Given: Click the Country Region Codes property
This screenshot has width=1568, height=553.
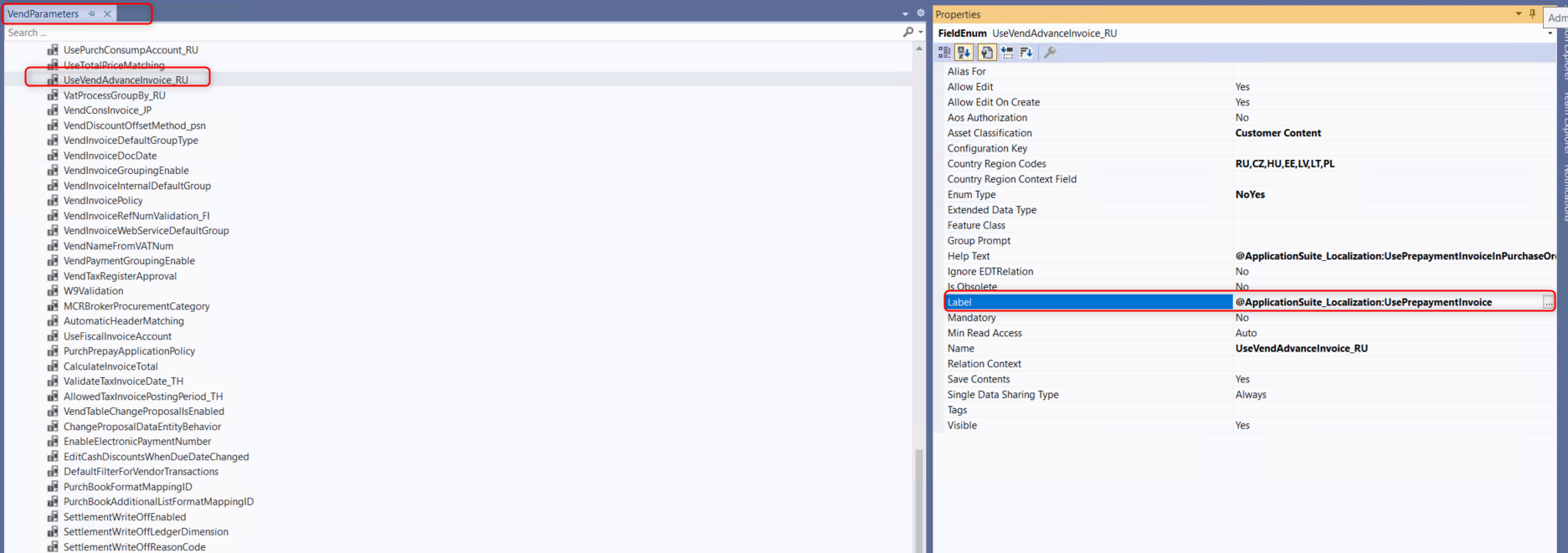Looking at the screenshot, I should [1250, 164].
